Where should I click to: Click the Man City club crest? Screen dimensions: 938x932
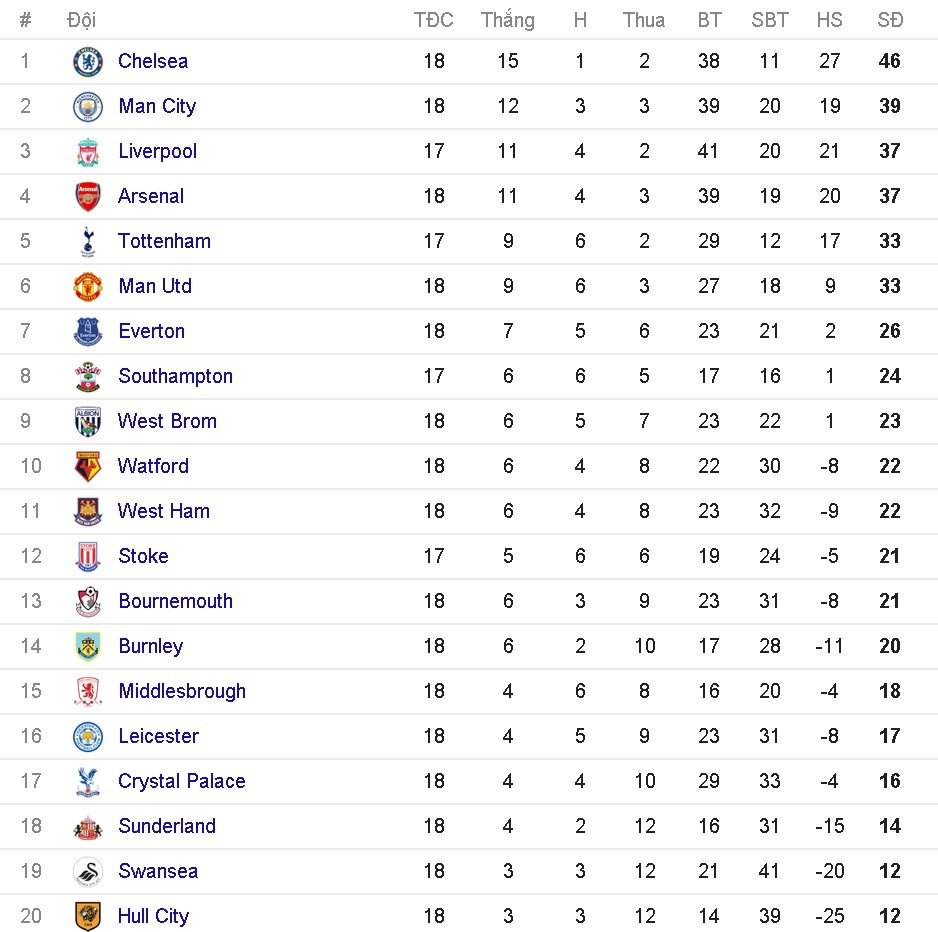(88, 107)
